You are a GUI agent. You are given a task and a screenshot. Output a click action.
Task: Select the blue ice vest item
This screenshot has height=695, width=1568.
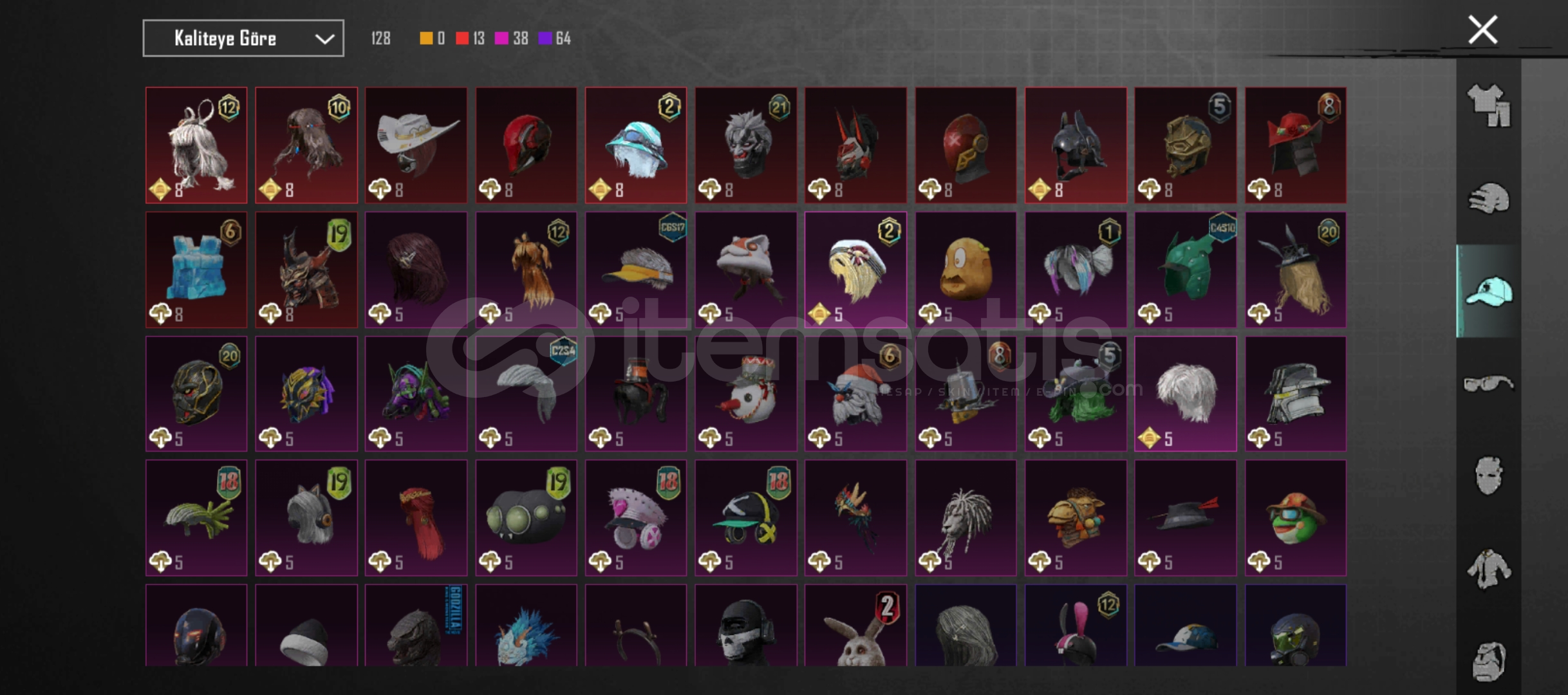[x=196, y=270]
